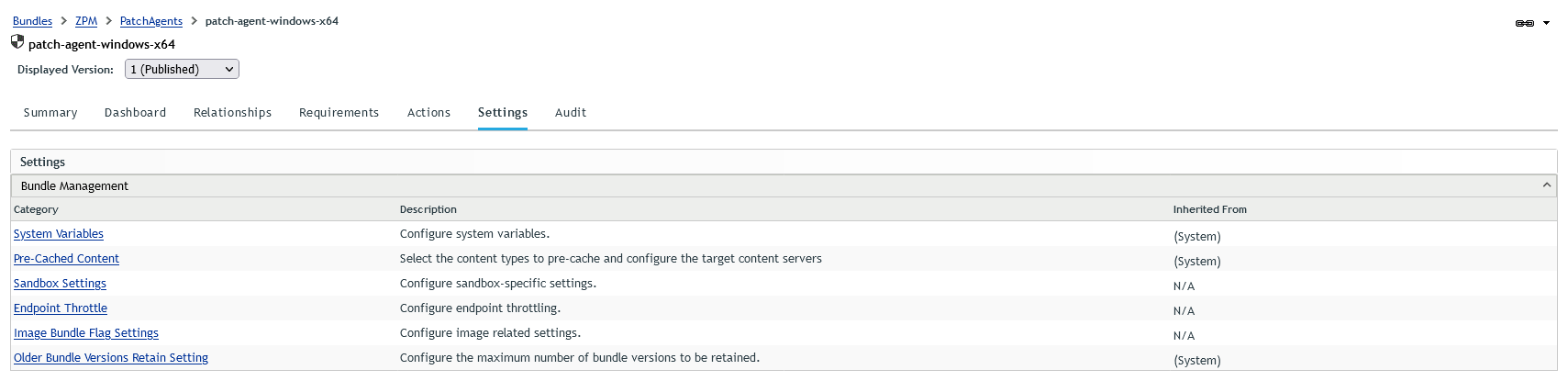
Task: Go to the Relationships tab
Action: (232, 113)
